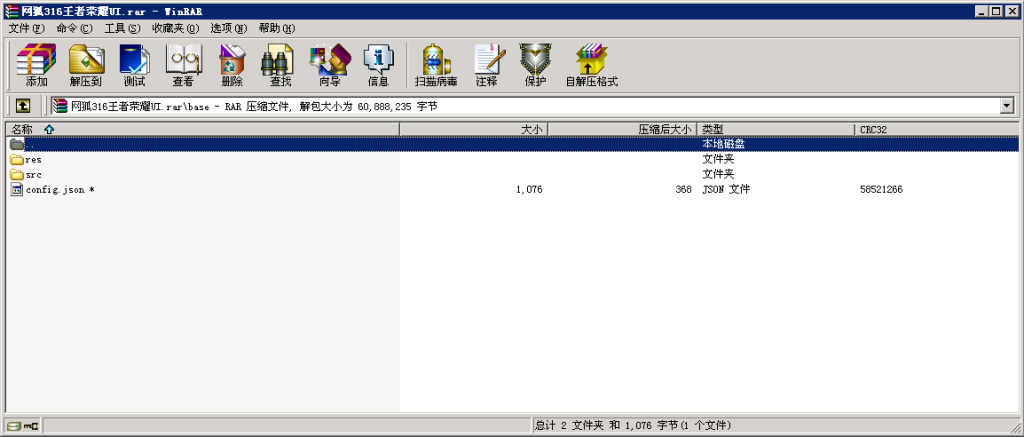
Task: Open the 帮助(H) menu
Action: click(277, 28)
